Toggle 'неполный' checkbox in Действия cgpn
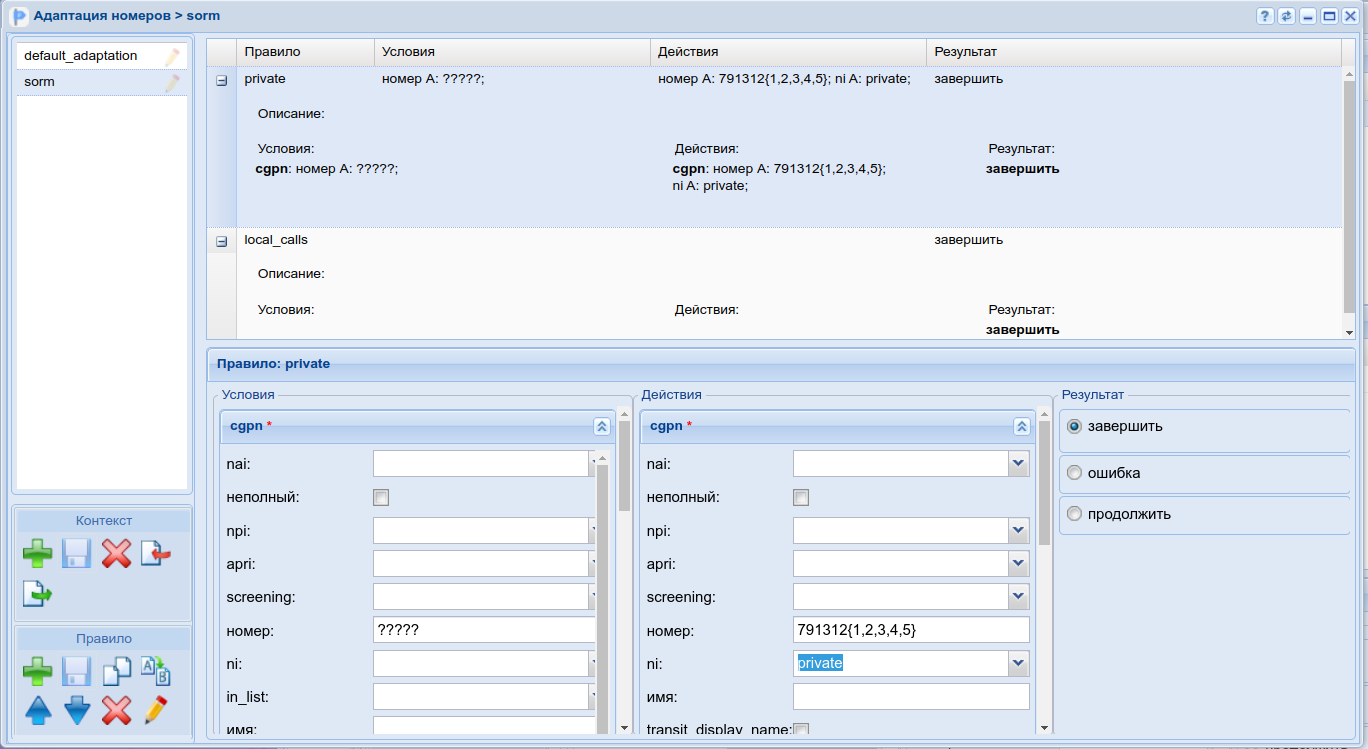Viewport: 1368px width, 749px height. coord(801,497)
